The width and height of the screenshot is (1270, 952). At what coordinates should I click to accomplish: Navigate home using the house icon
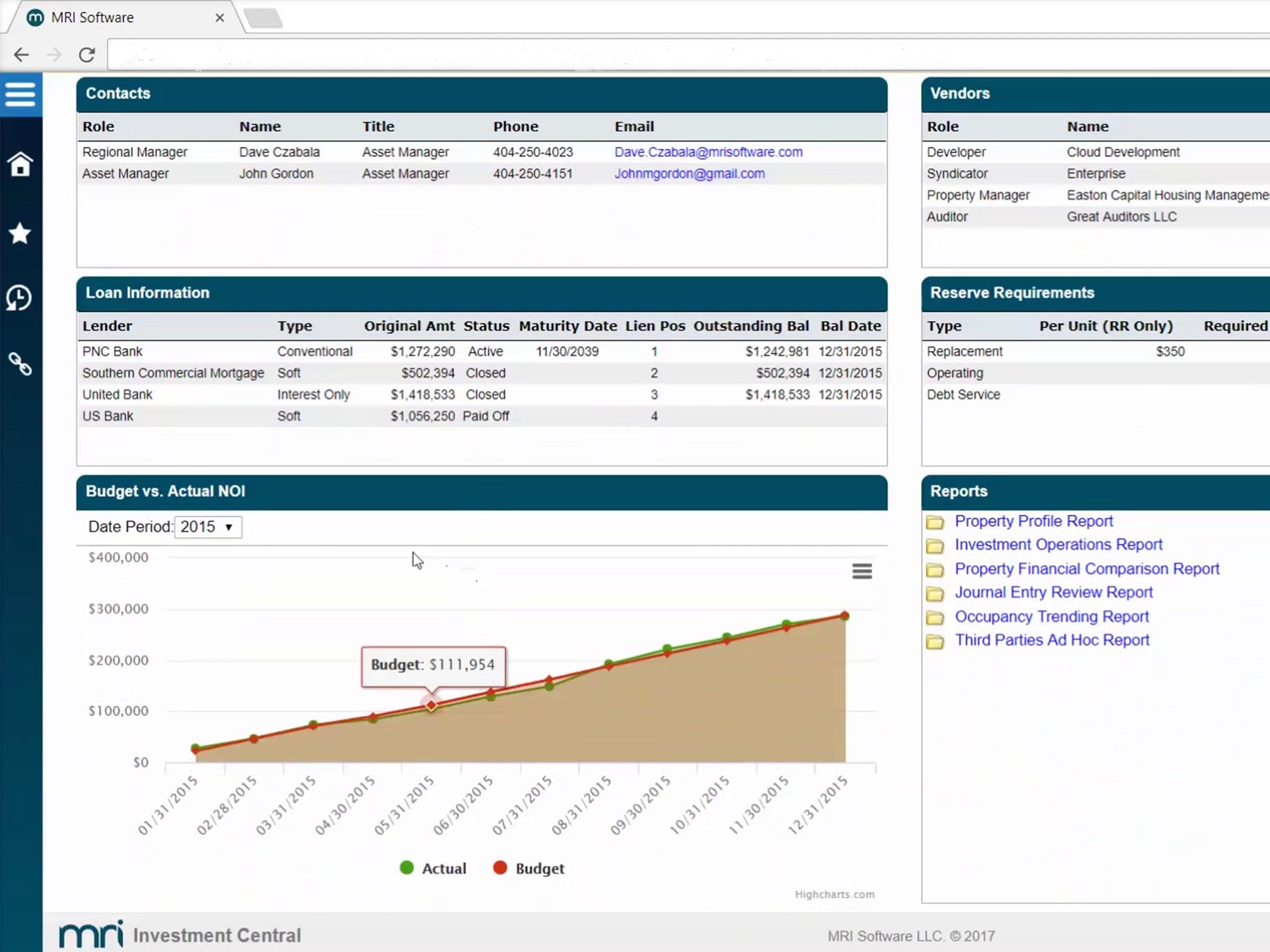pos(21,165)
